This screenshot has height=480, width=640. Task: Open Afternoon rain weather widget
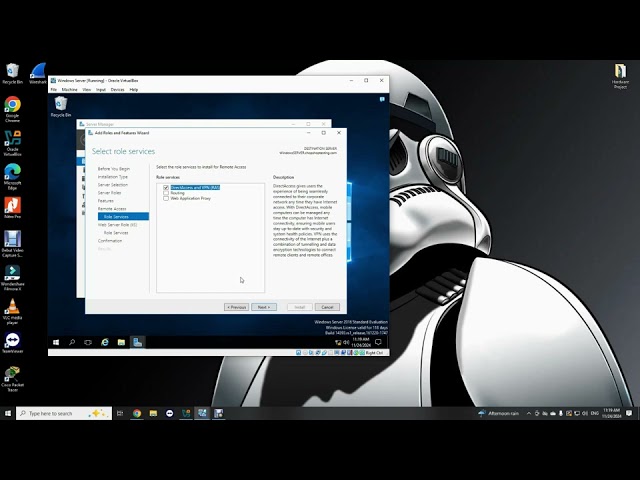[x=498, y=413]
